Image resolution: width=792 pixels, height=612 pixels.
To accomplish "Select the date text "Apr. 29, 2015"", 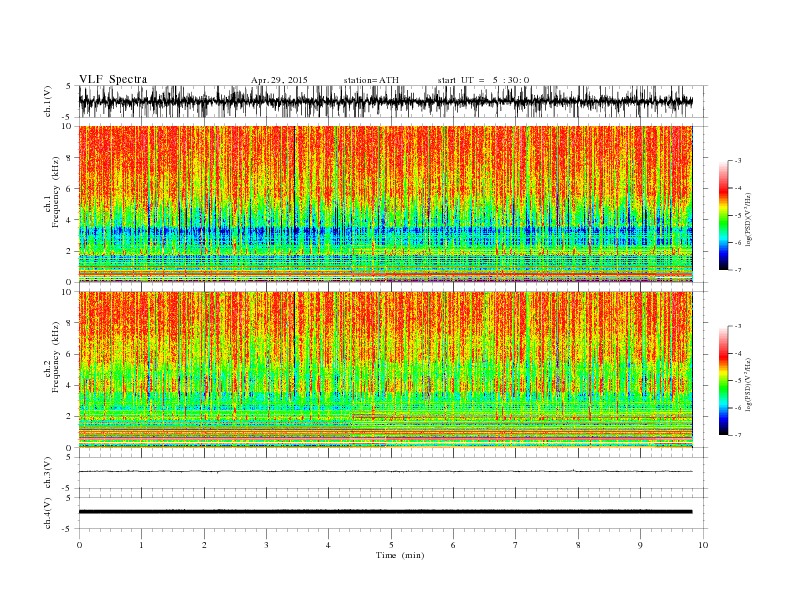I will tap(279, 80).
